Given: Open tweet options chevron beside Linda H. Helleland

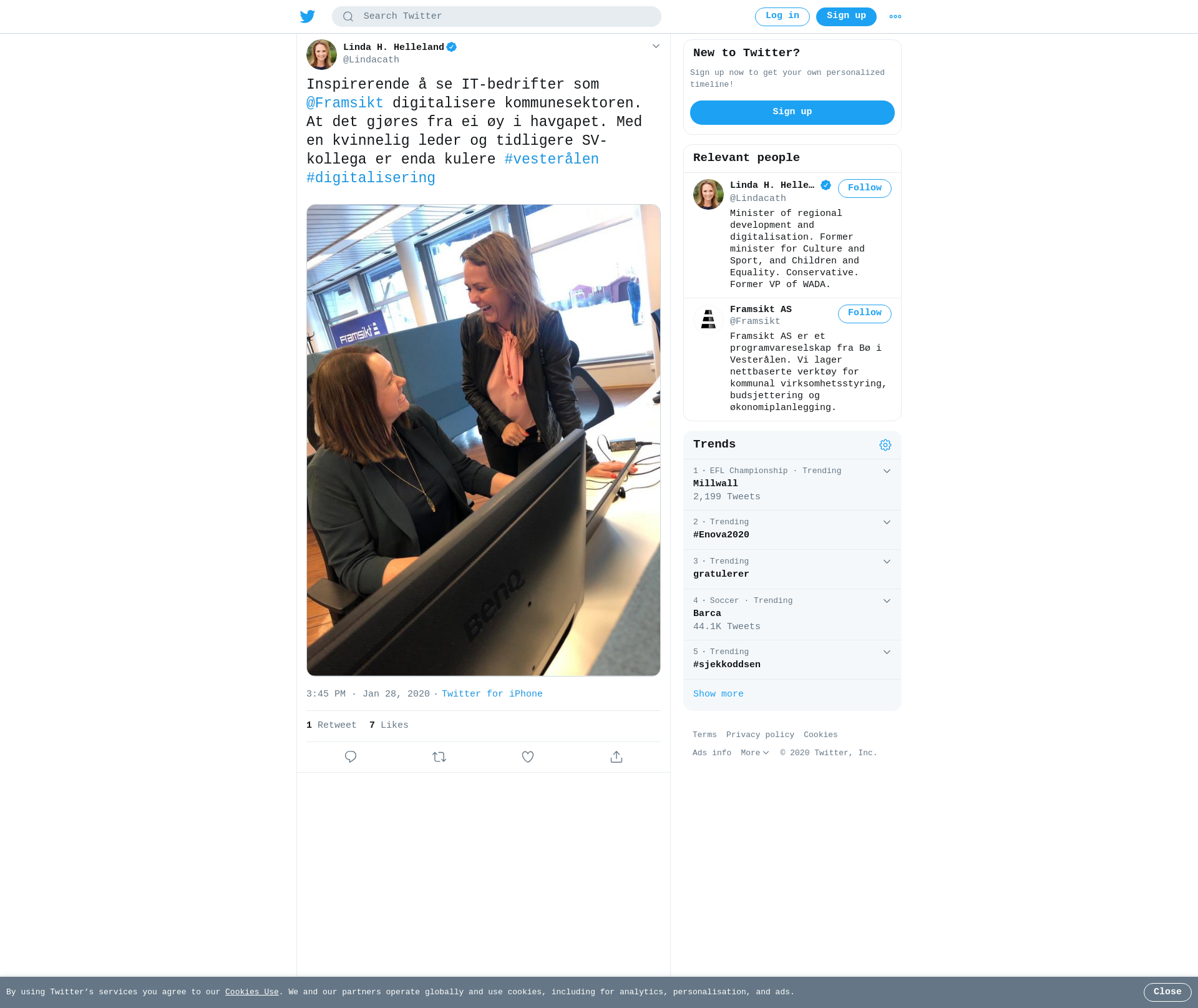Looking at the screenshot, I should pos(656,46).
